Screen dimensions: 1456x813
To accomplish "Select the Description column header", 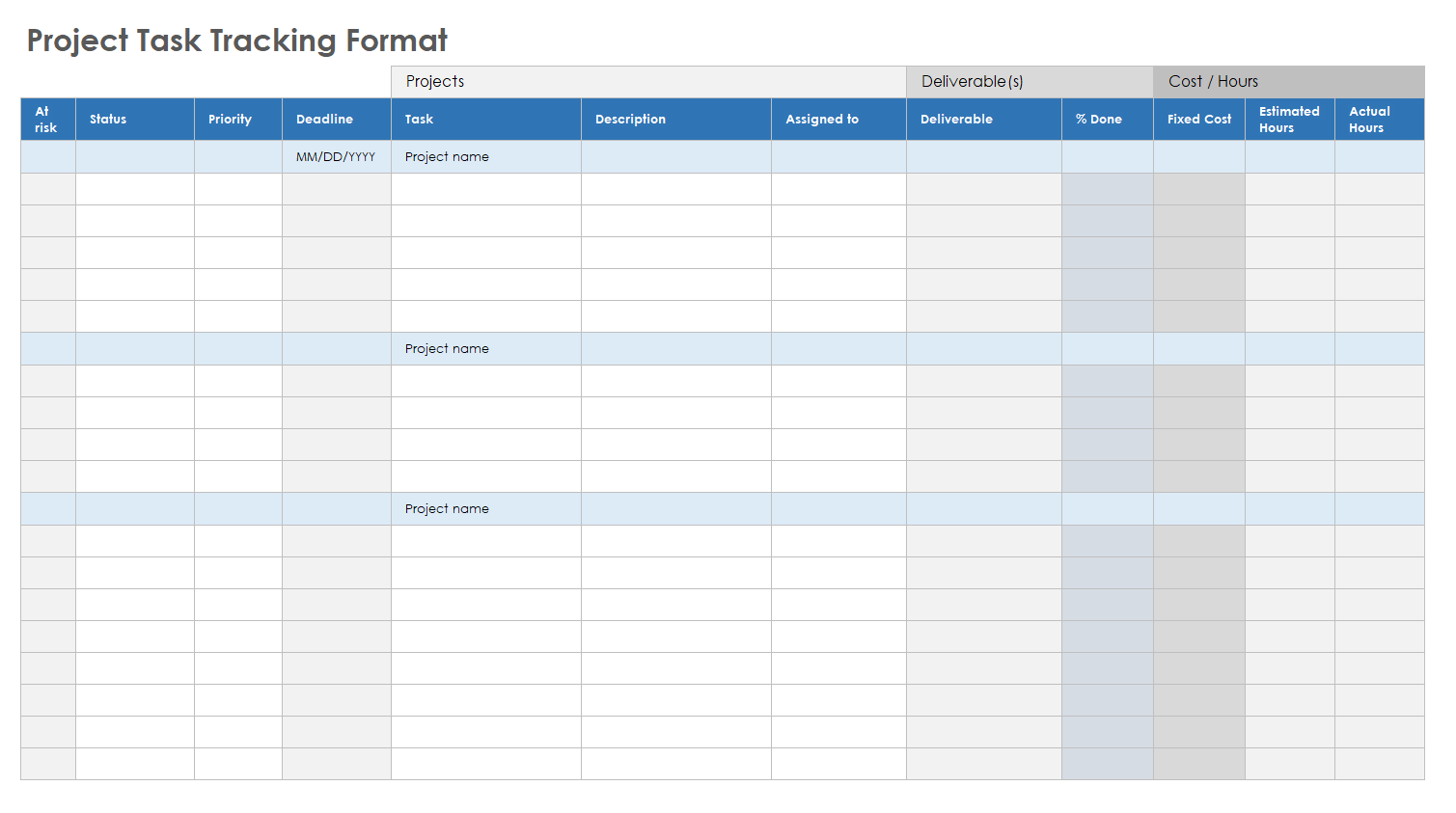I will click(x=675, y=120).
